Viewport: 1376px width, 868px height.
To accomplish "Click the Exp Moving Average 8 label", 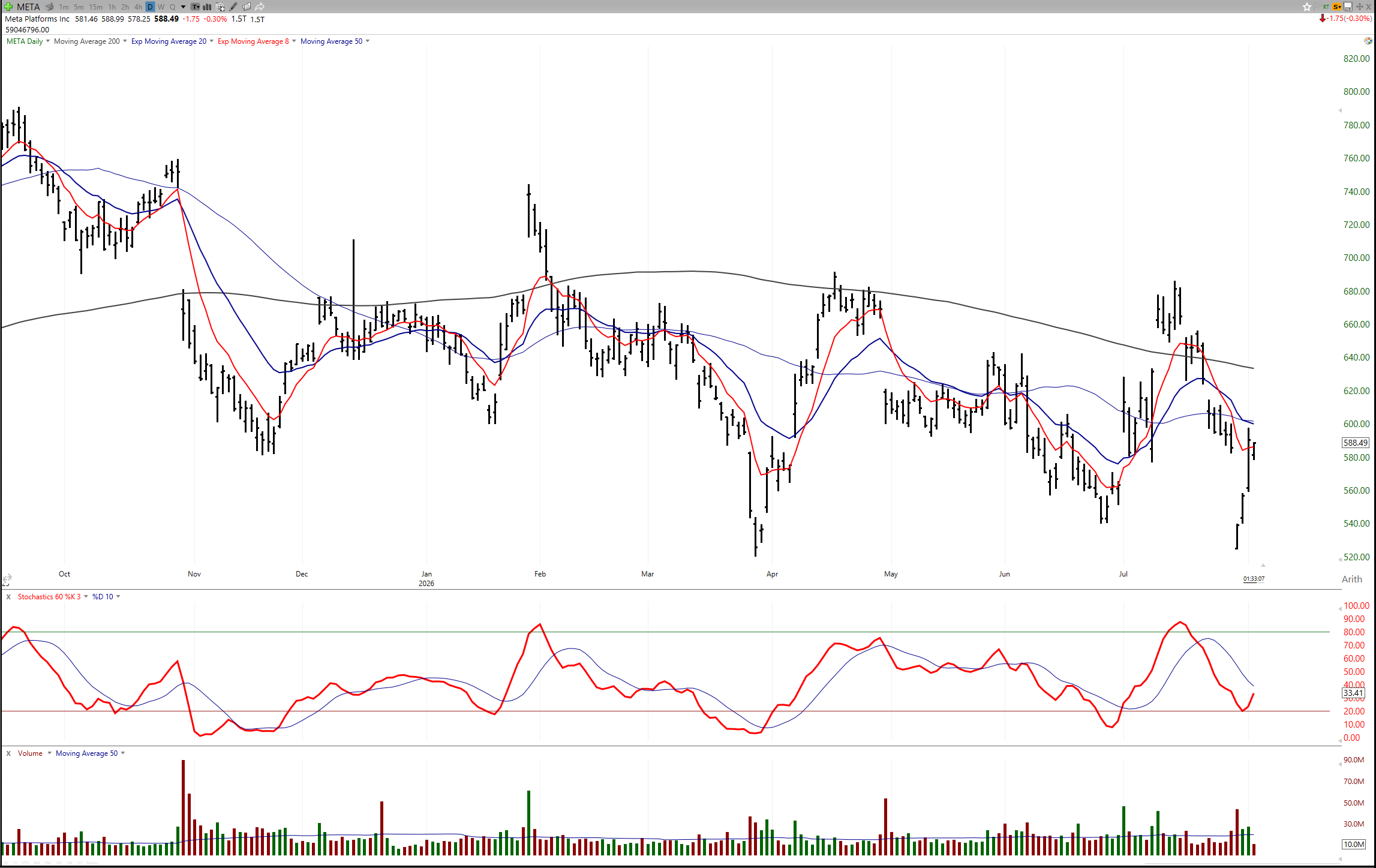I will [x=253, y=41].
